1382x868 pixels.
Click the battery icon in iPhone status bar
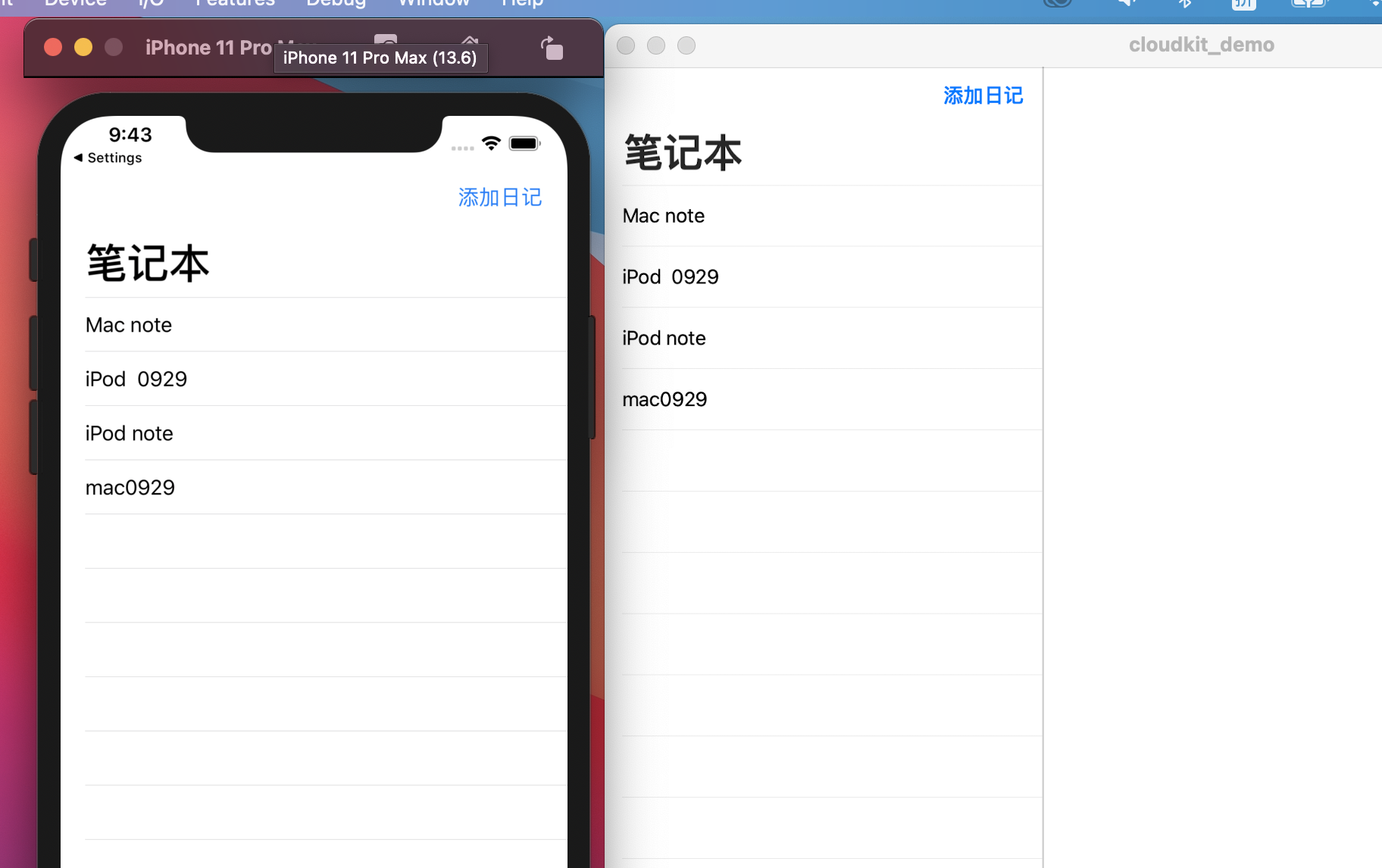pyautogui.click(x=524, y=143)
